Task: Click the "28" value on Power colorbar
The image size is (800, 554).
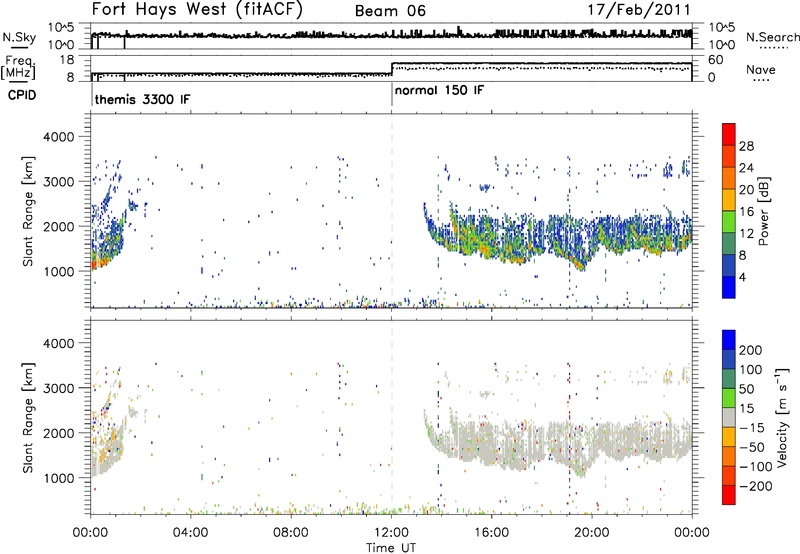Action: coord(746,146)
